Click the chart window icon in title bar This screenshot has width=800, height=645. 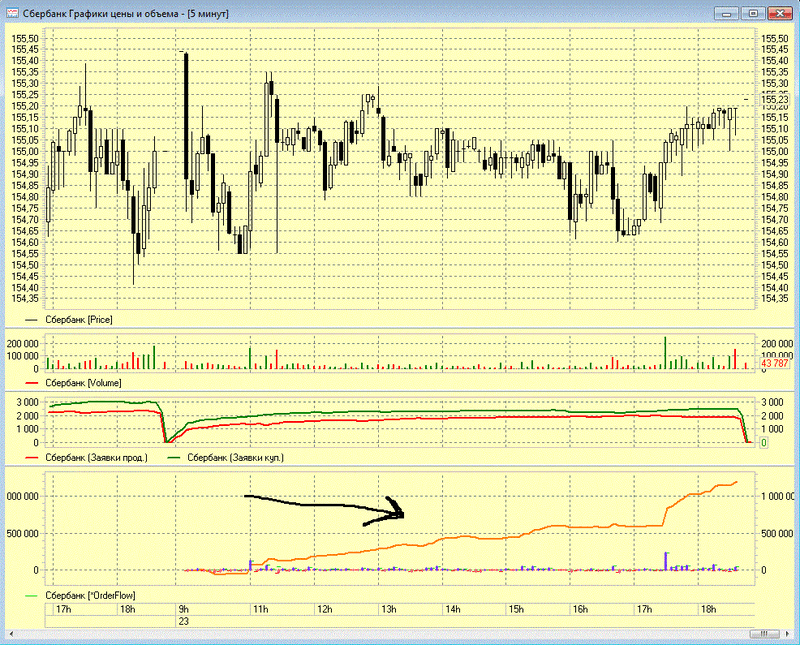point(13,13)
